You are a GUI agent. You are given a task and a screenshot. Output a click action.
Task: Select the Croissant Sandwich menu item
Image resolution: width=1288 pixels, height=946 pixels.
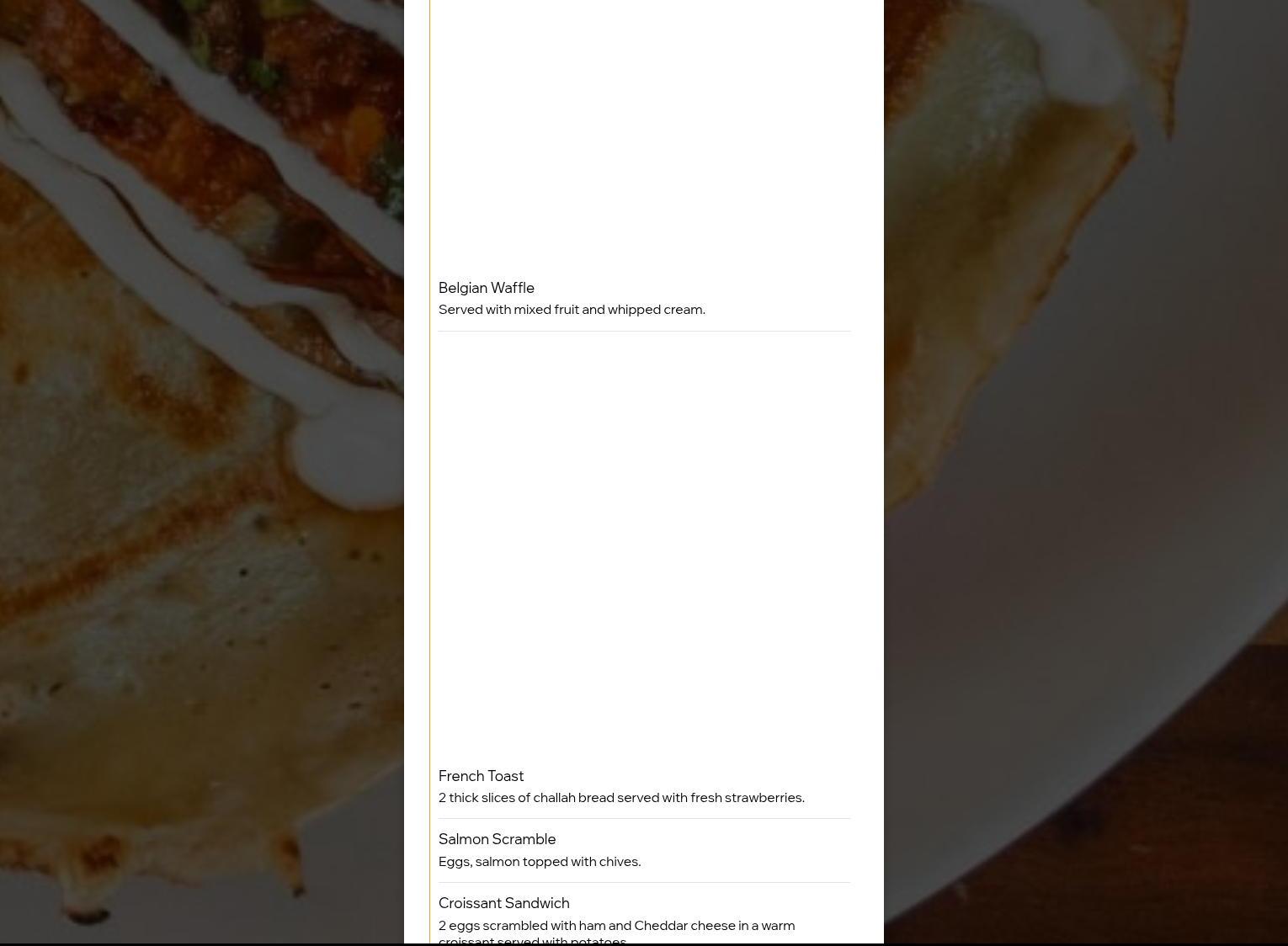pos(644,919)
